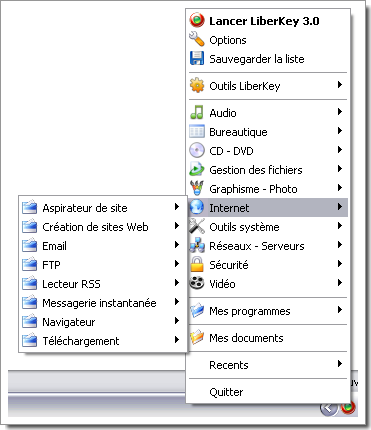Click the gear icon for Outils LiberKey

pyautogui.click(x=197, y=85)
